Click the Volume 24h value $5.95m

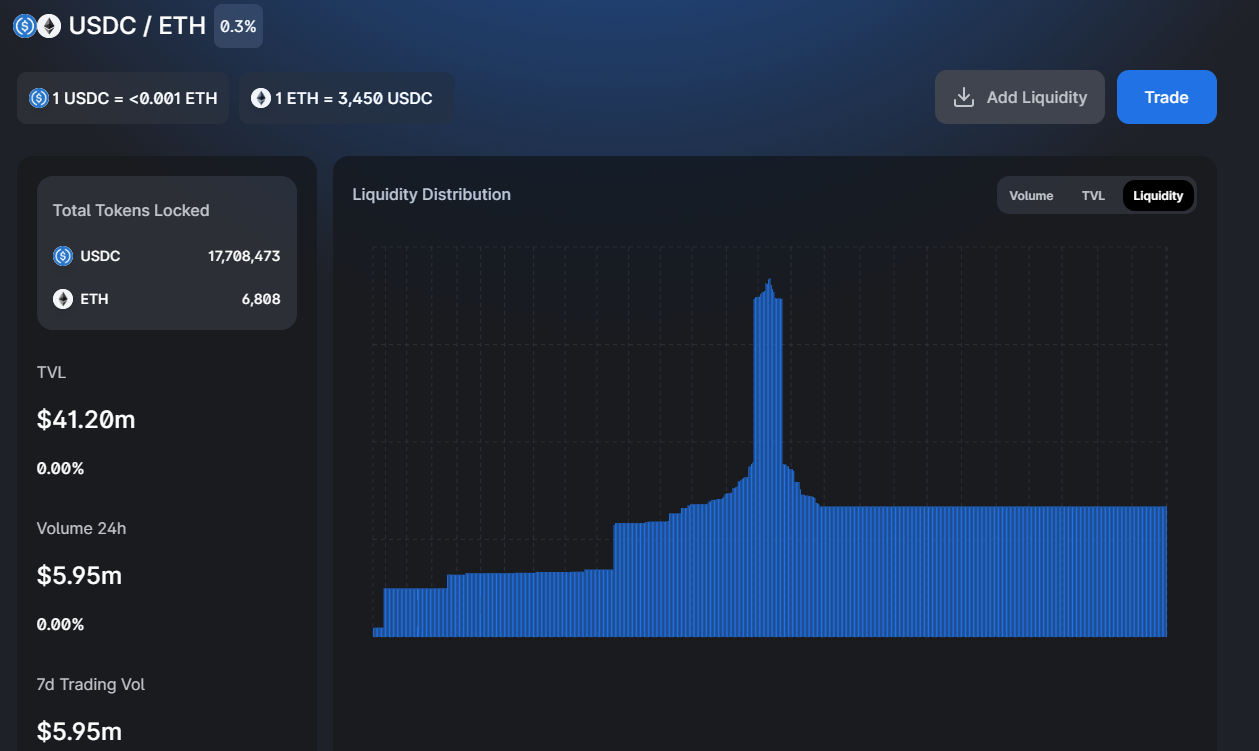(x=80, y=576)
